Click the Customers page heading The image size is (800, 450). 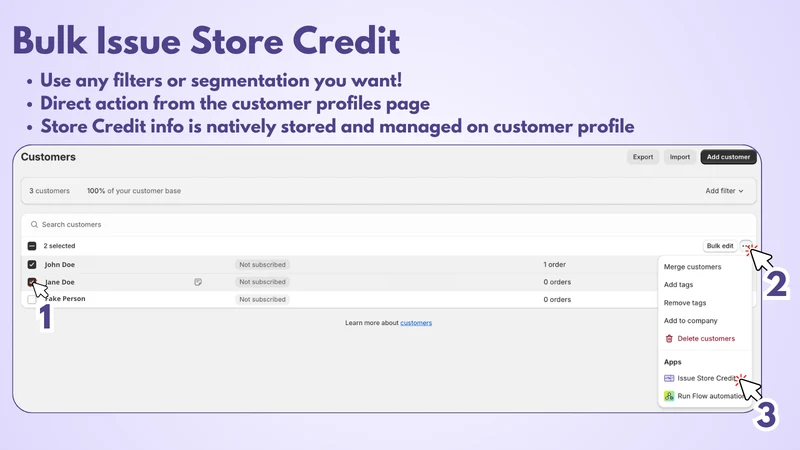pyautogui.click(x=48, y=157)
